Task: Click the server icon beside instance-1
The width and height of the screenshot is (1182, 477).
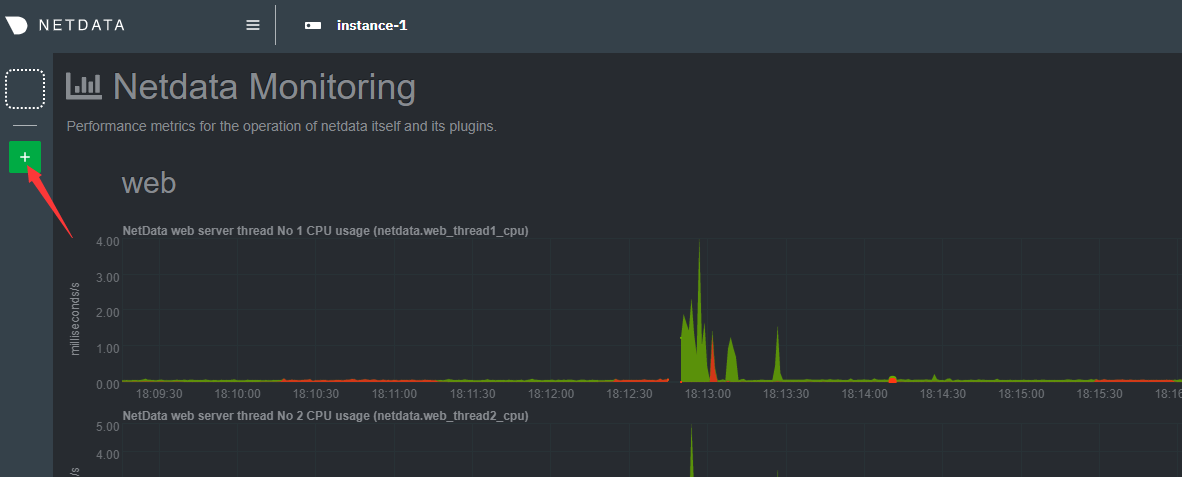Action: coord(313,25)
